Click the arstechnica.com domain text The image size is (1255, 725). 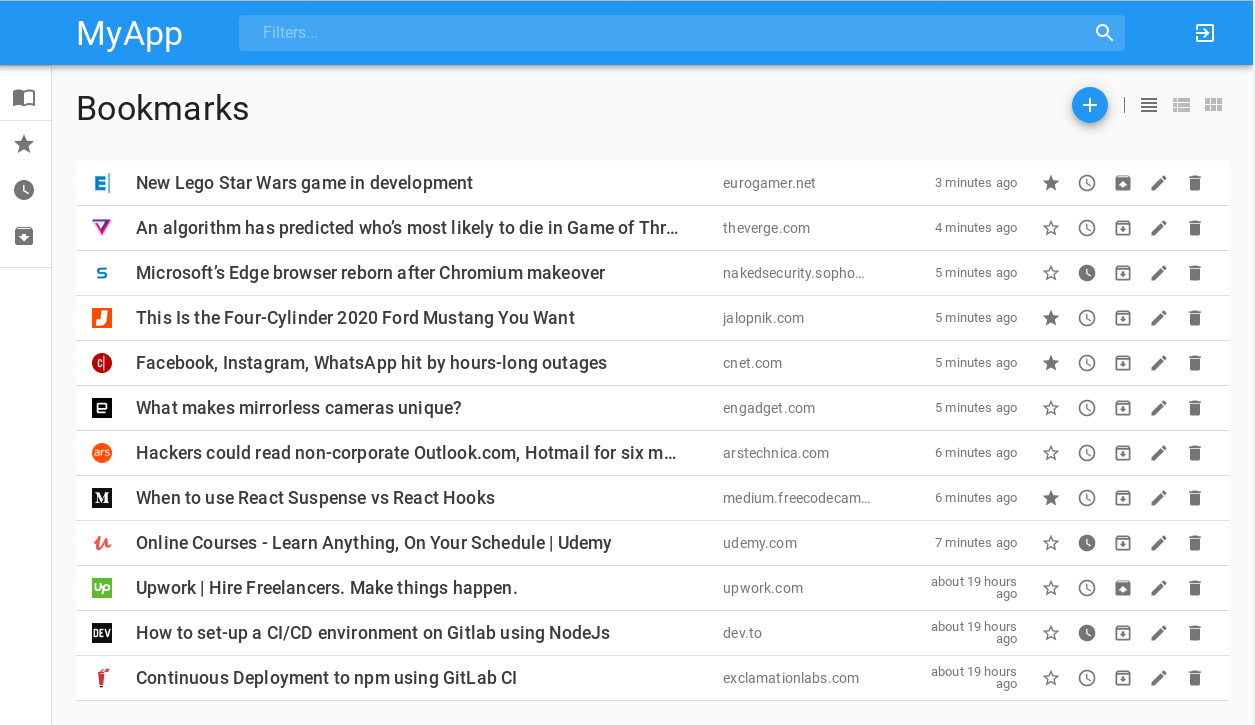click(x=776, y=453)
